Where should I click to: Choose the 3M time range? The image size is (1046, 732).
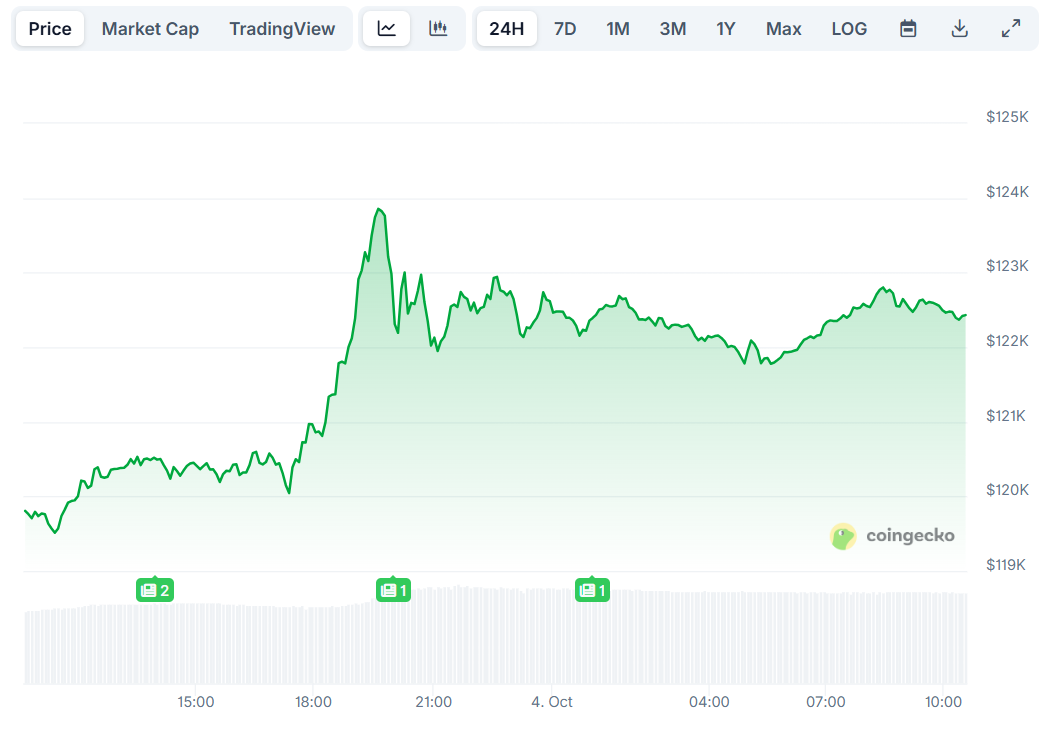tap(673, 29)
